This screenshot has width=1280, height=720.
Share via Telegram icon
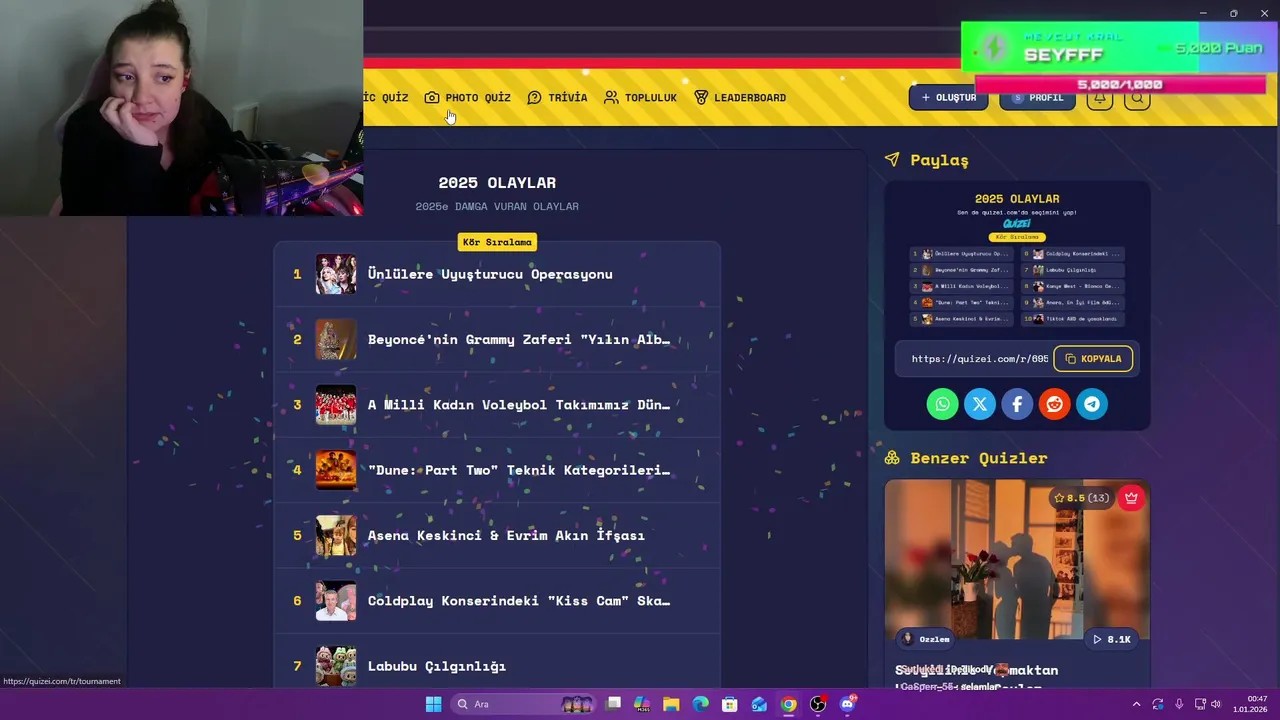(x=1092, y=404)
